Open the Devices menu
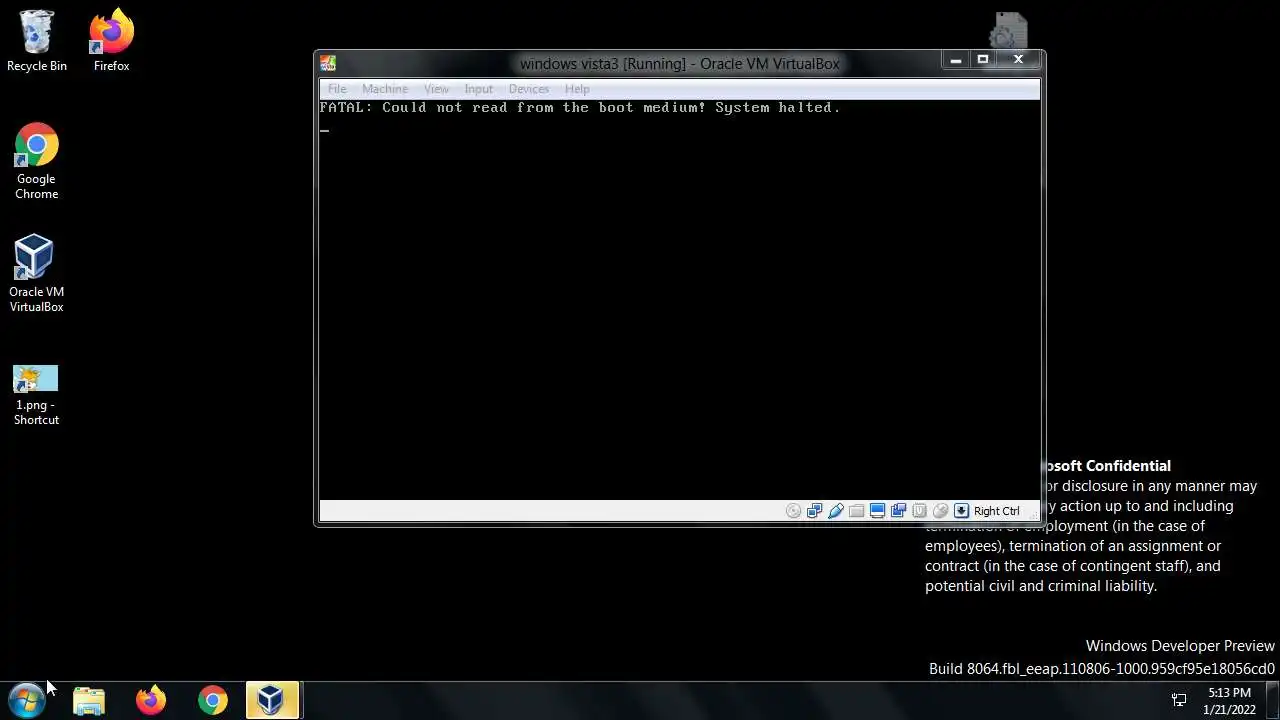1280x720 pixels. pyautogui.click(x=528, y=89)
